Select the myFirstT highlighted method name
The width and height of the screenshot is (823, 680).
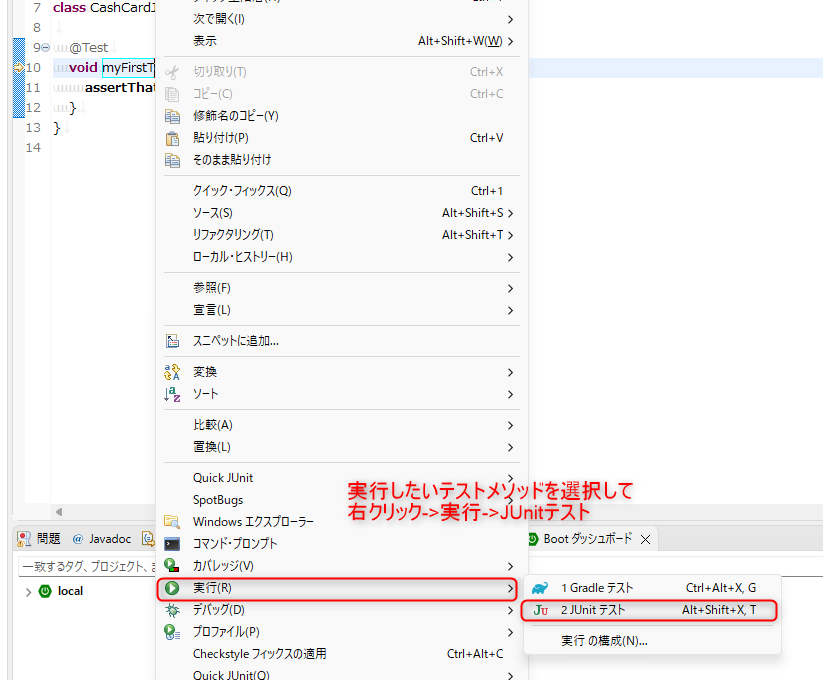pyautogui.click(x=129, y=67)
